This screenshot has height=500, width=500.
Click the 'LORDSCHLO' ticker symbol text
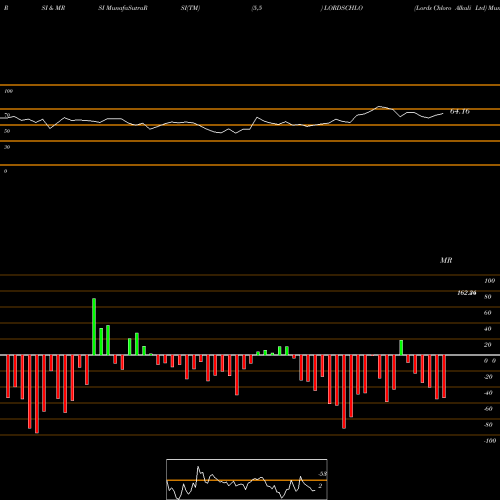343,8
